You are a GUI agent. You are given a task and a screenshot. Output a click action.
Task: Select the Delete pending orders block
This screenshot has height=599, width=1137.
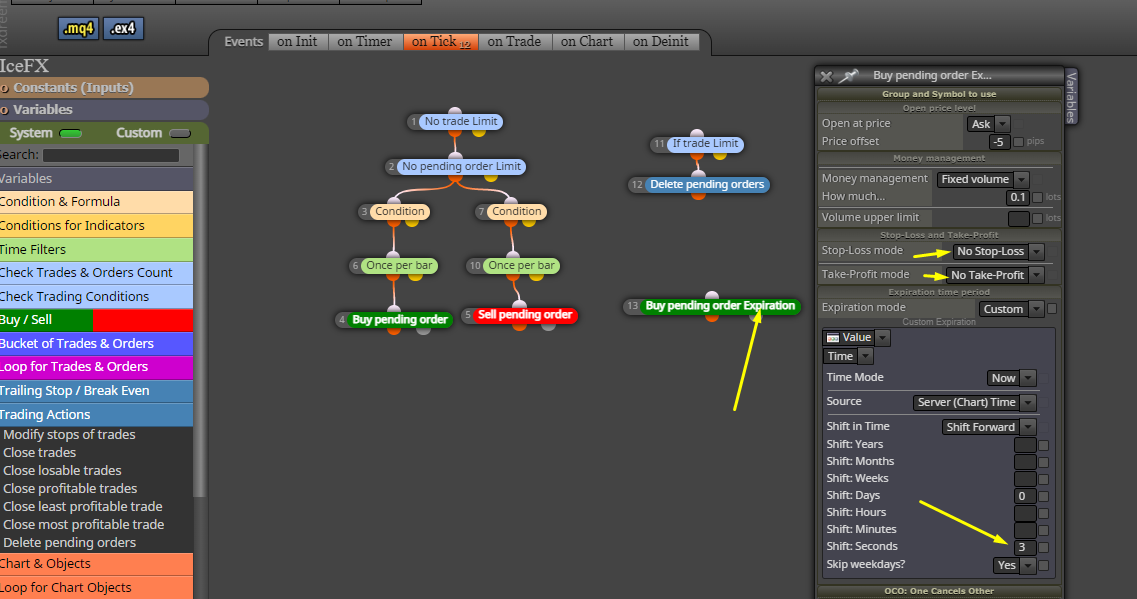tap(707, 185)
